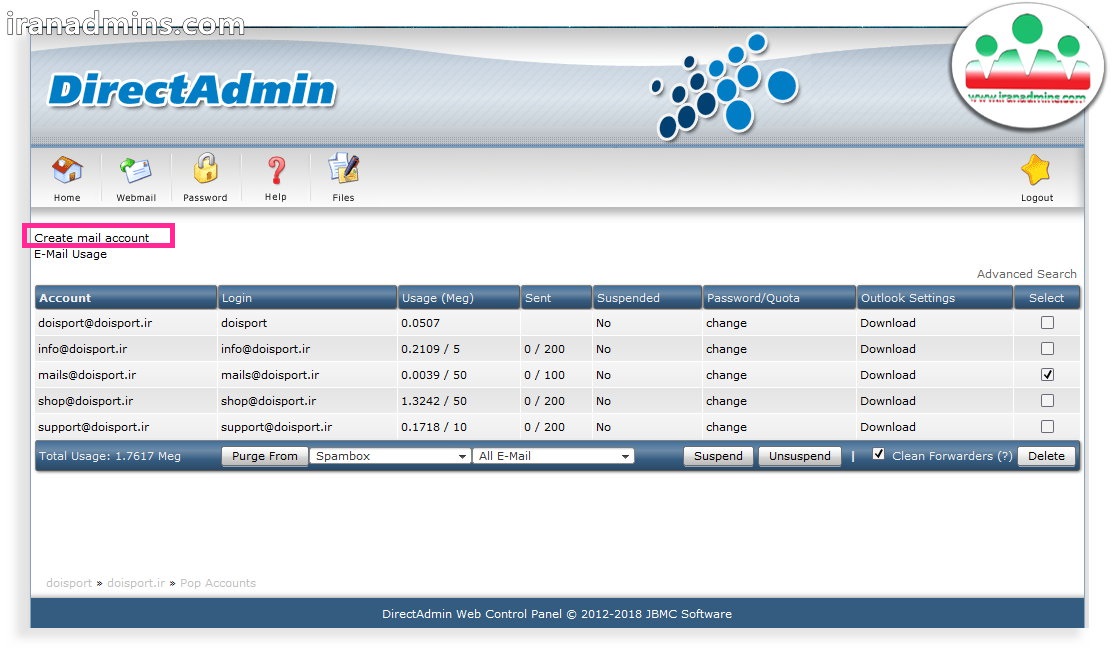
Task: Click the Total Usage: 1.7617 Meg text
Action: pos(110,456)
